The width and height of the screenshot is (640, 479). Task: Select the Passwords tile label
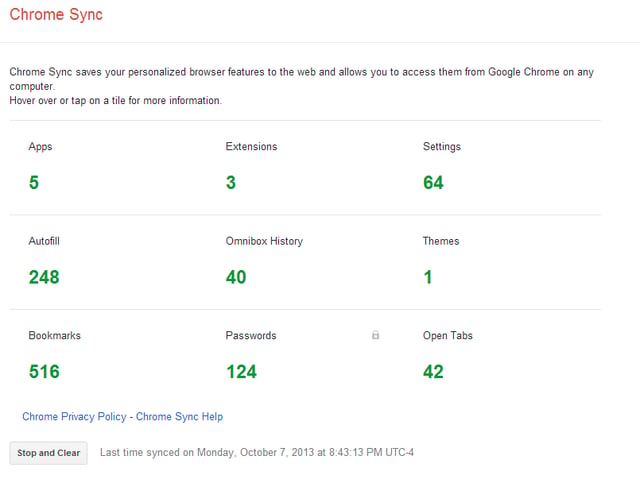pos(251,335)
